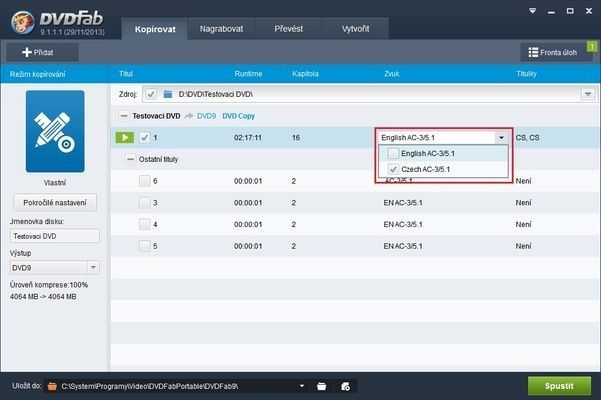This screenshot has height=400, width=601.
Task: Click the Runtime column header
Action: [248, 74]
